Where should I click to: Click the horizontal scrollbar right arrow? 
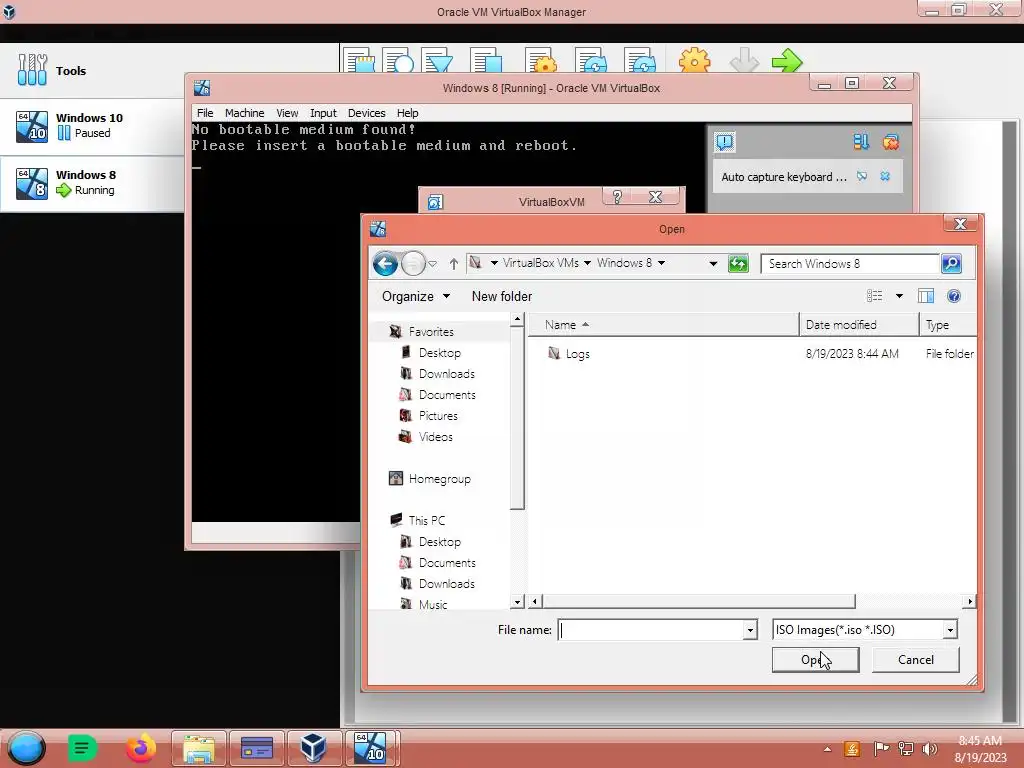pos(970,601)
